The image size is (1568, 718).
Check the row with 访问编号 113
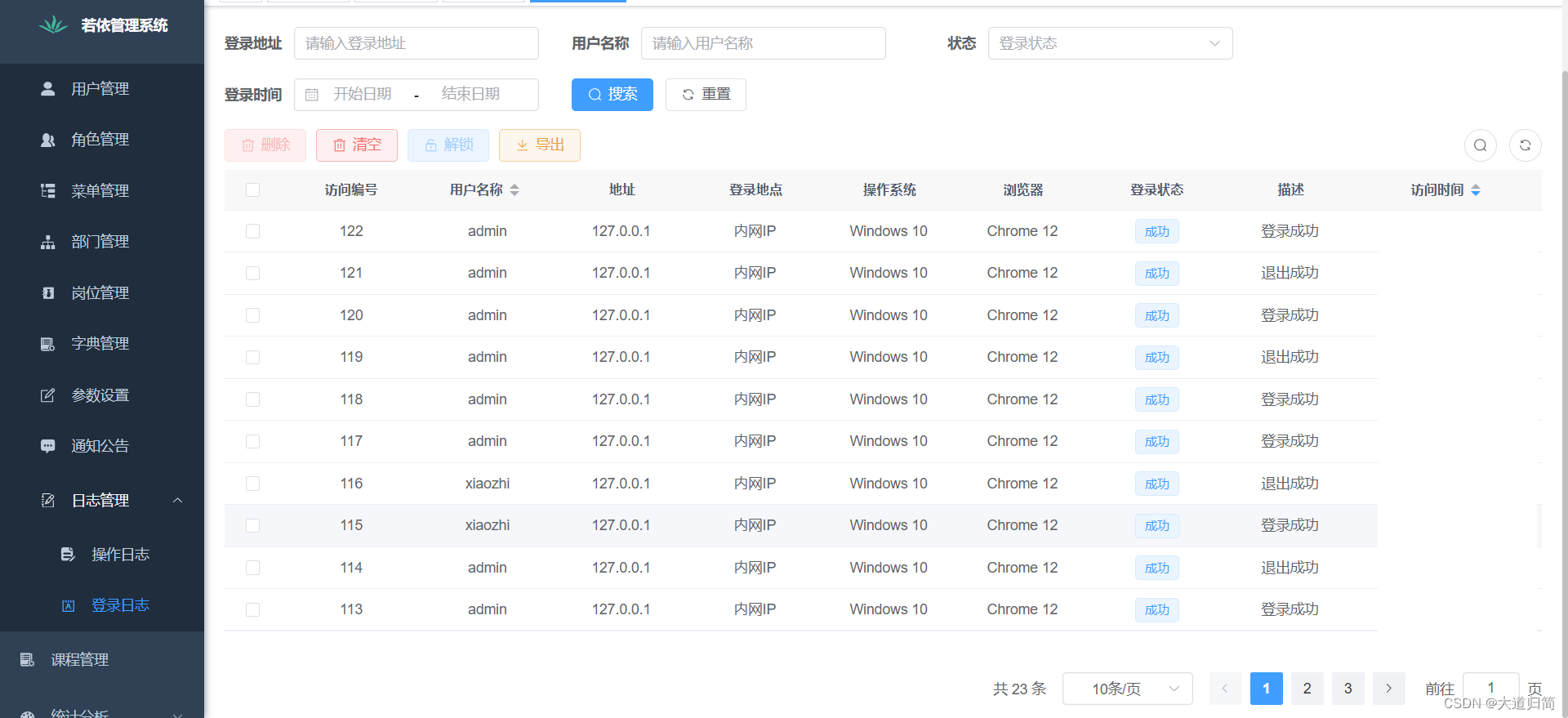point(253,609)
